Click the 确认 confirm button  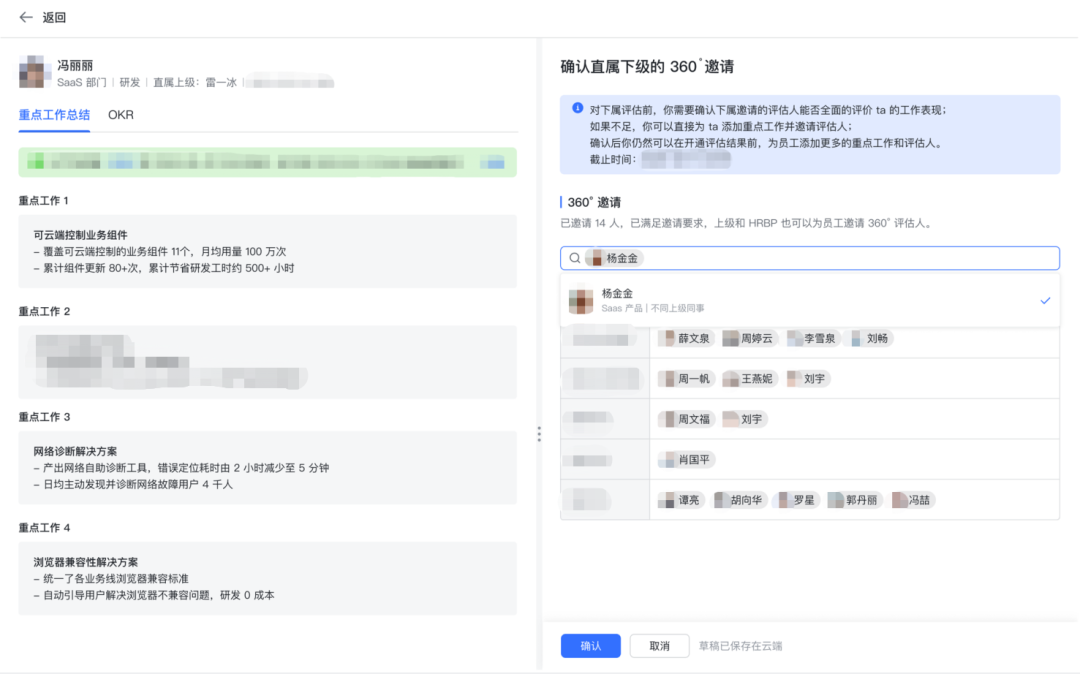click(x=590, y=645)
